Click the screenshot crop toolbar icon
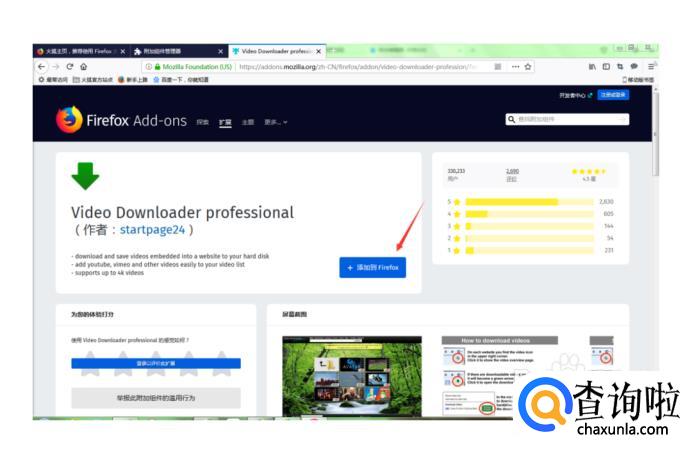Screen dimensions: 692x460 point(620,67)
